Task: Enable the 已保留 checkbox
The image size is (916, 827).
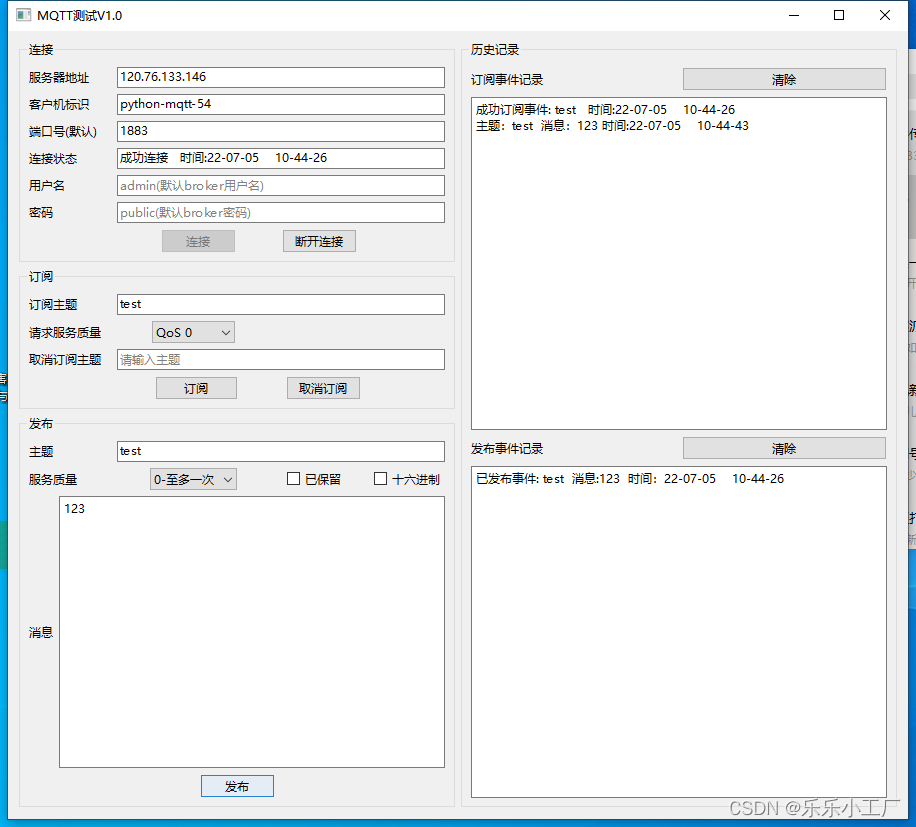Action: click(x=293, y=479)
